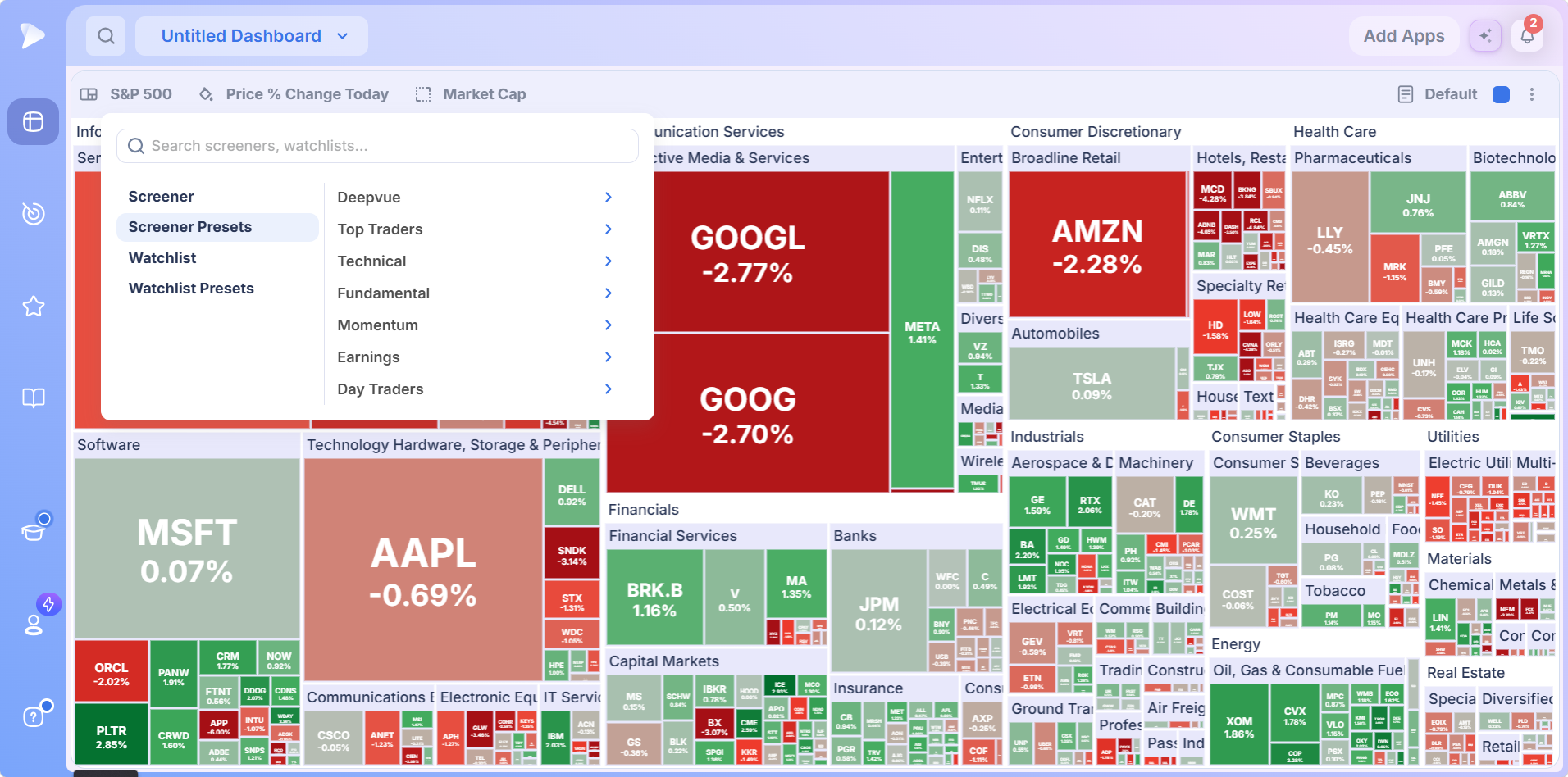1568x777 pixels.
Task: Click the app logo icon in sidebar
Action: coord(32,35)
